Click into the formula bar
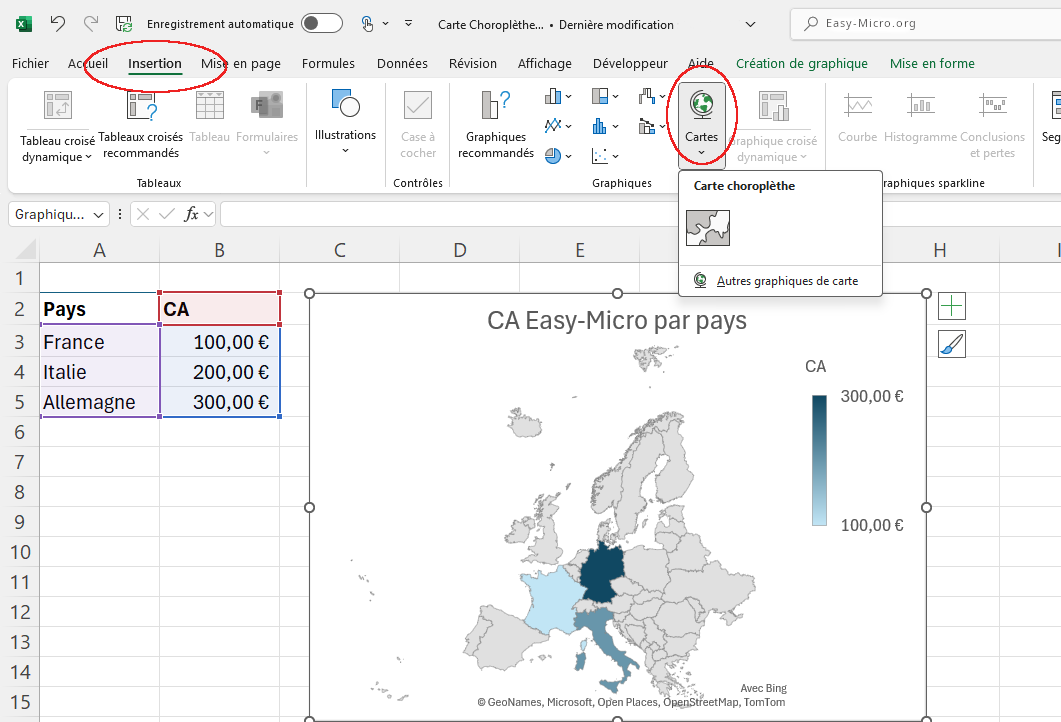 (640, 215)
